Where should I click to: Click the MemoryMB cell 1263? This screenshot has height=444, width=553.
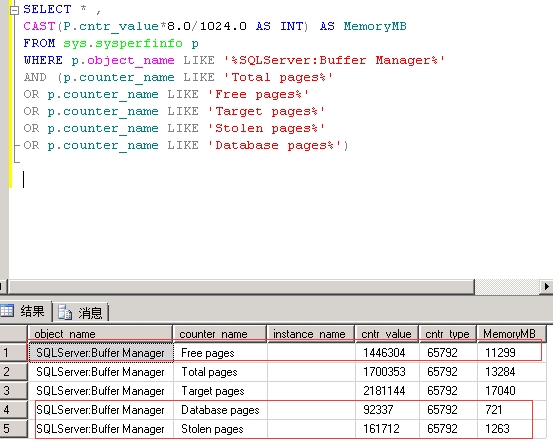coord(511,429)
